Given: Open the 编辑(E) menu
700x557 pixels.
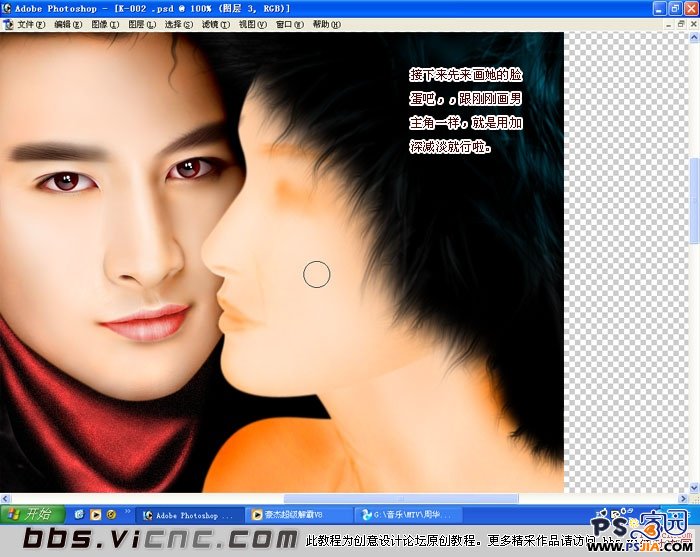Looking at the screenshot, I should (x=68, y=25).
